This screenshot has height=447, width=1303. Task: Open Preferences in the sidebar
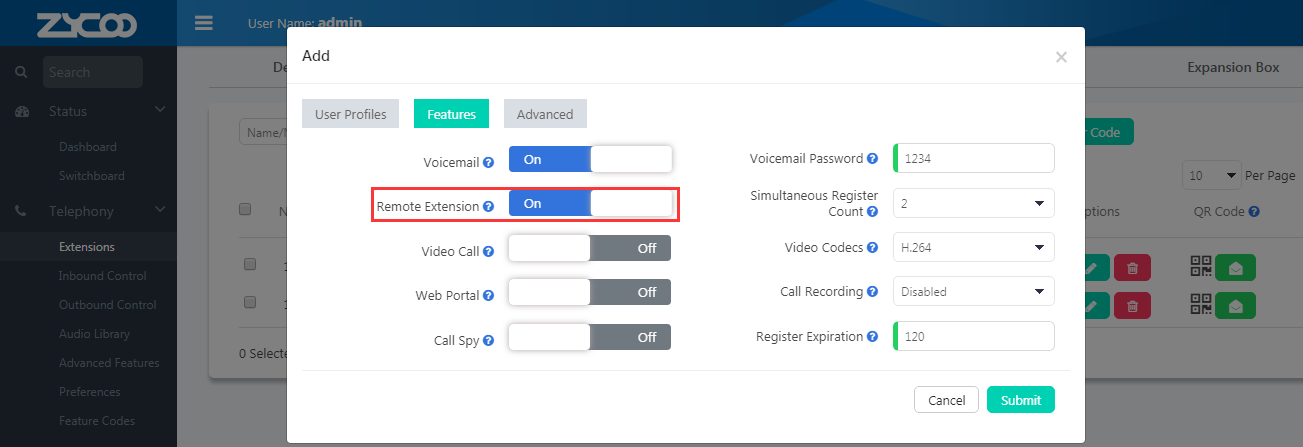point(88,392)
